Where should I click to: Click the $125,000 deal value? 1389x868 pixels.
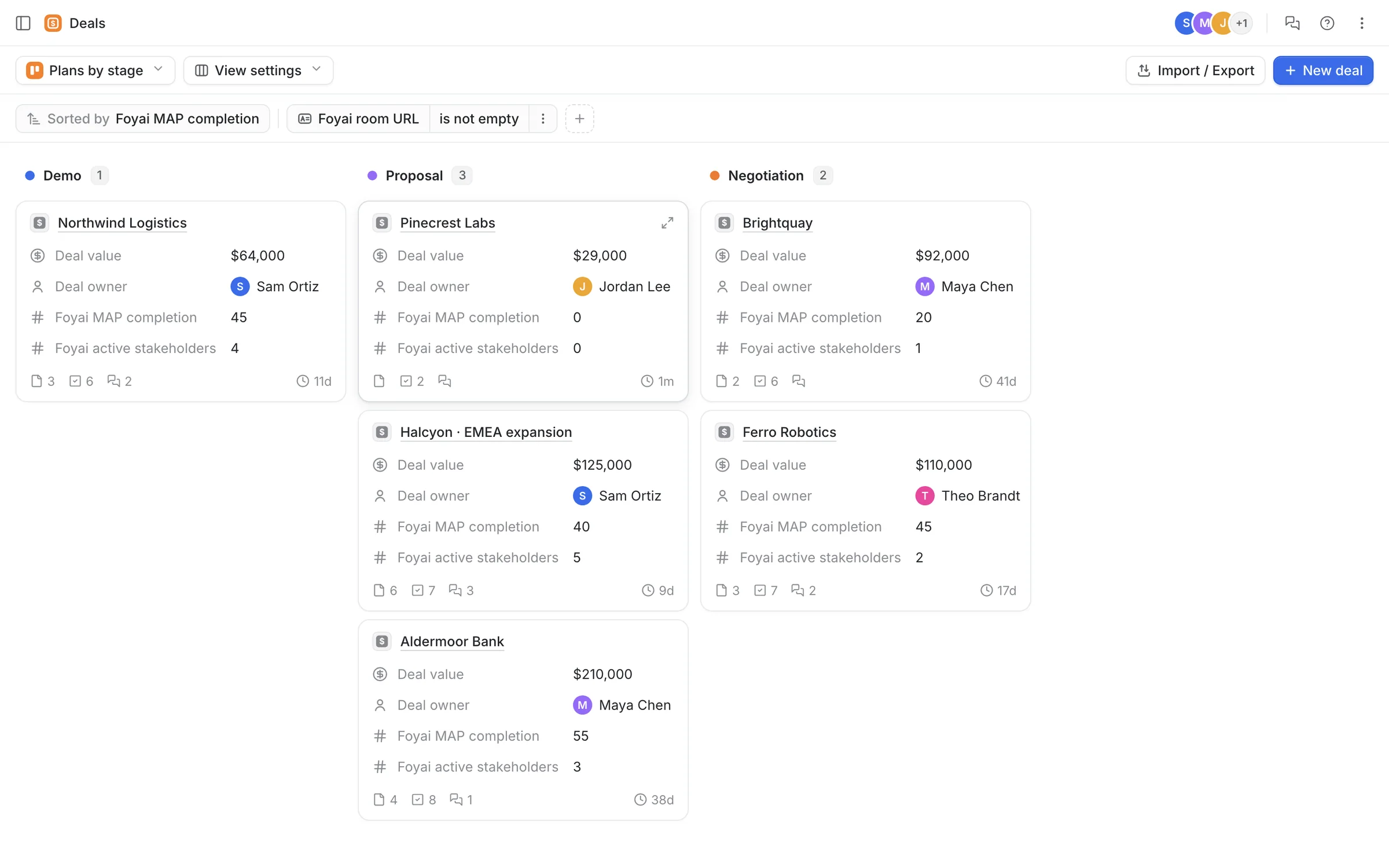602,465
